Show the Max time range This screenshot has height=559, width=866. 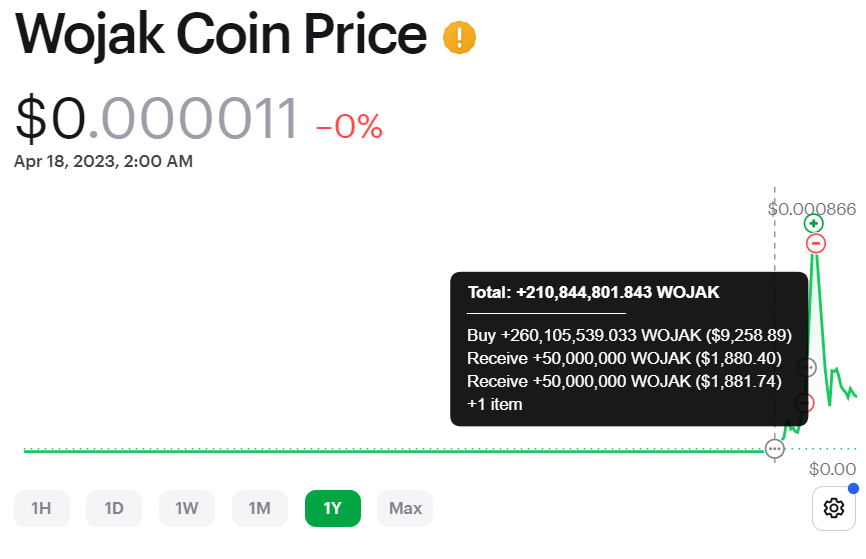click(405, 508)
